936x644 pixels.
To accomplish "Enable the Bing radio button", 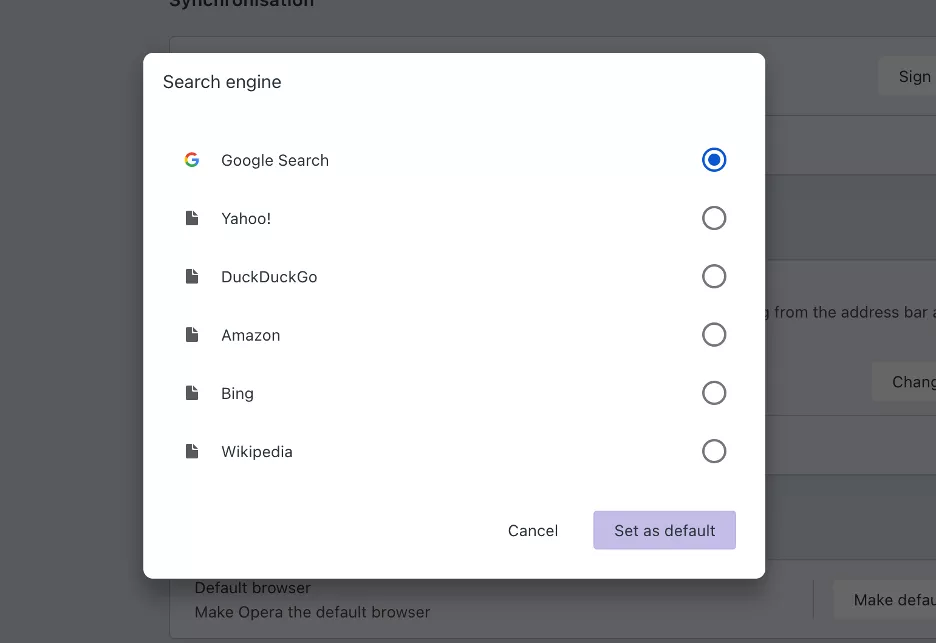I will 714,393.
